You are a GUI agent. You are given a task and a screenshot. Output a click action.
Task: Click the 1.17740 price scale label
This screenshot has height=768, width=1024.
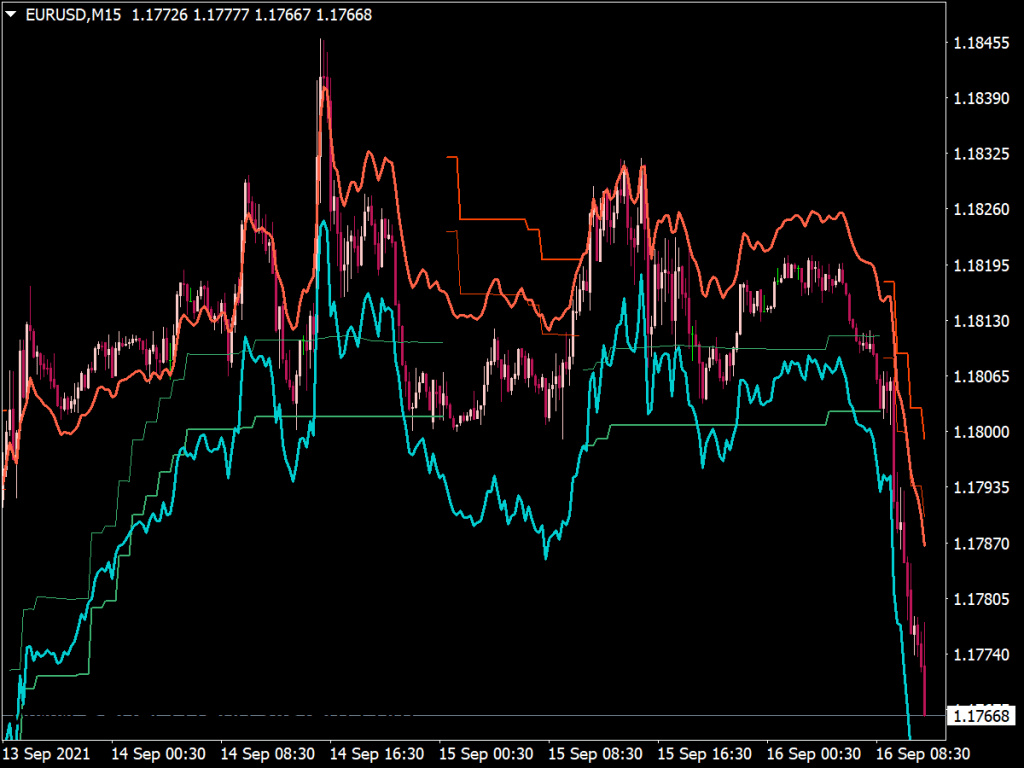[x=981, y=655]
